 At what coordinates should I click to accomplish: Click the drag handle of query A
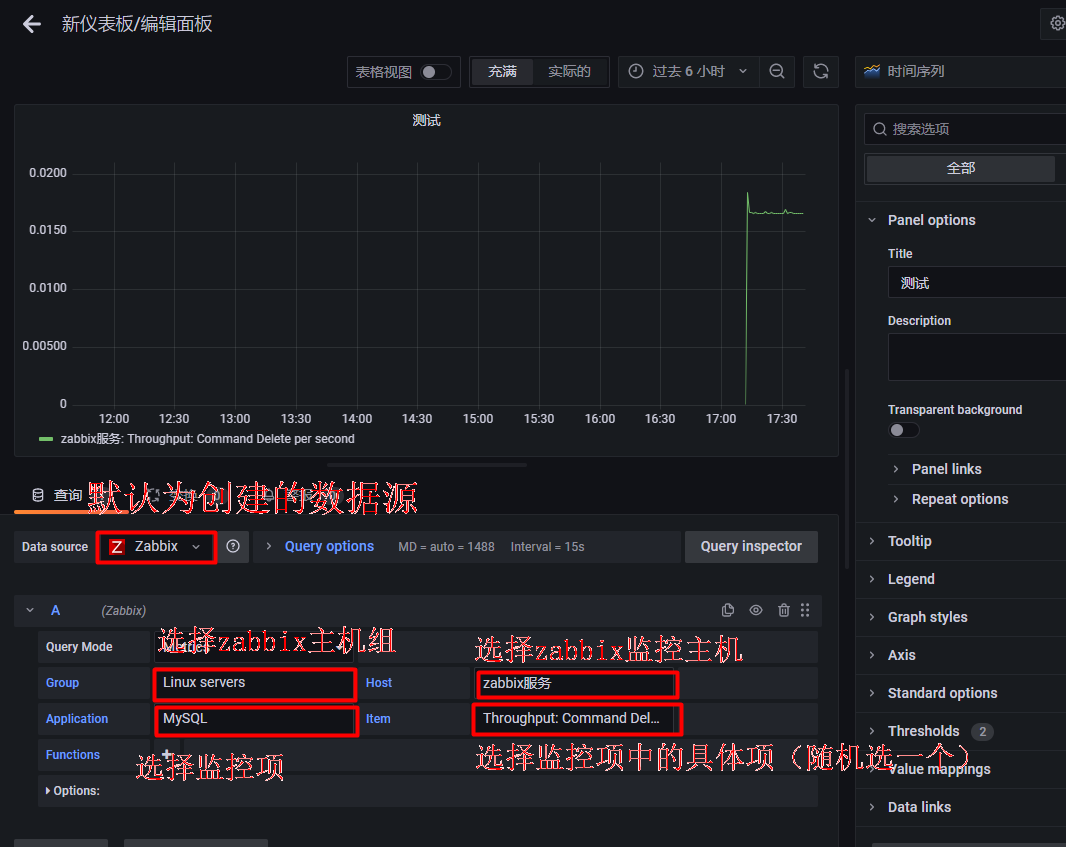click(x=805, y=610)
